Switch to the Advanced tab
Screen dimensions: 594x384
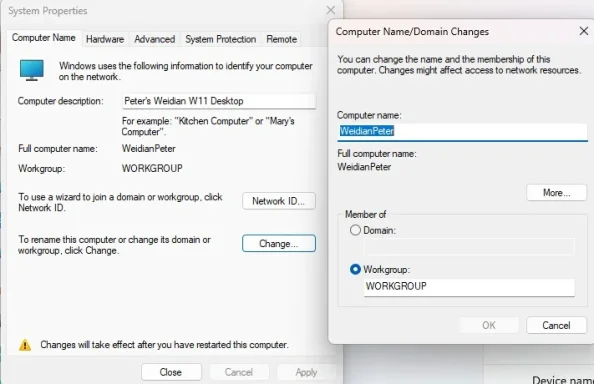[x=155, y=39]
